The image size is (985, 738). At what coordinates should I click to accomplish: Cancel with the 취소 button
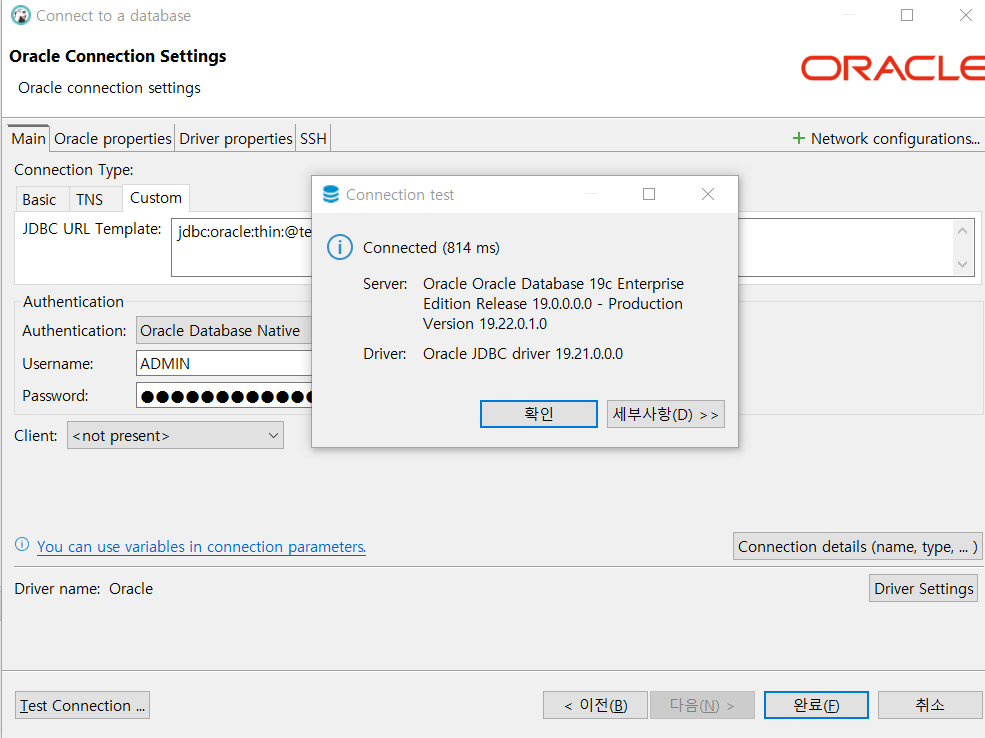tap(930, 705)
